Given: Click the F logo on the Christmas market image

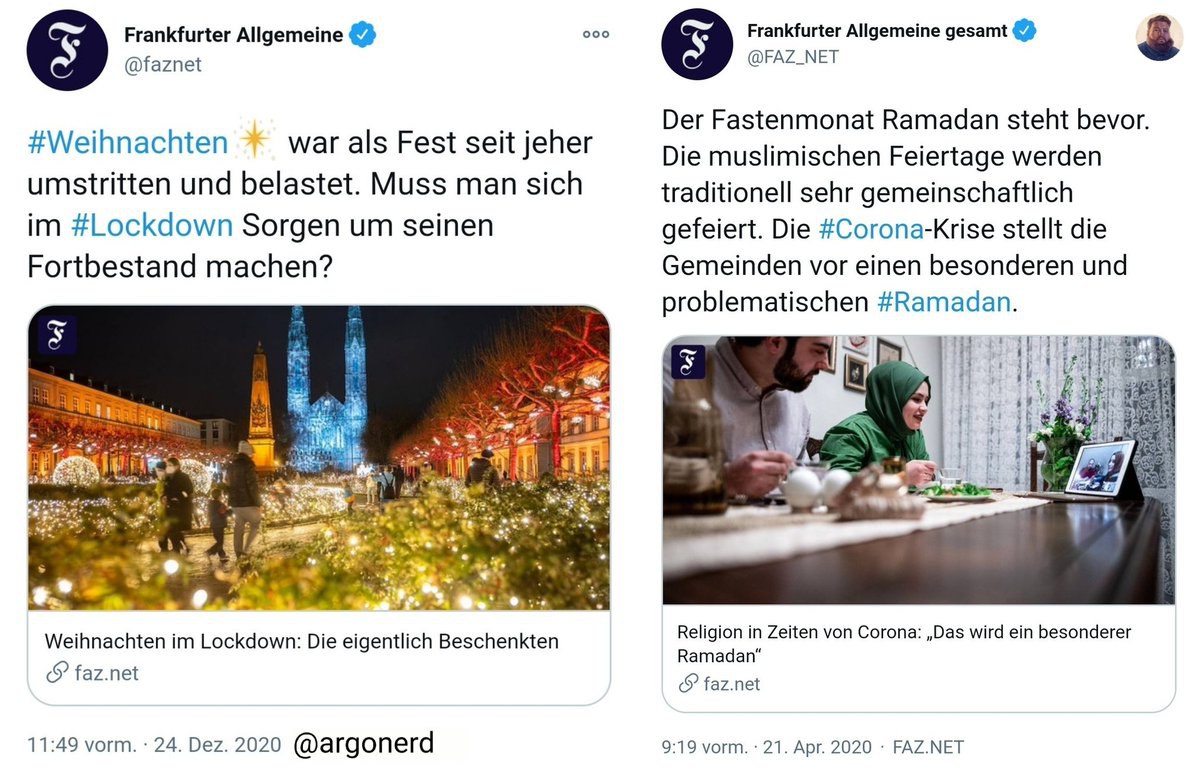Looking at the screenshot, I should click(57, 335).
